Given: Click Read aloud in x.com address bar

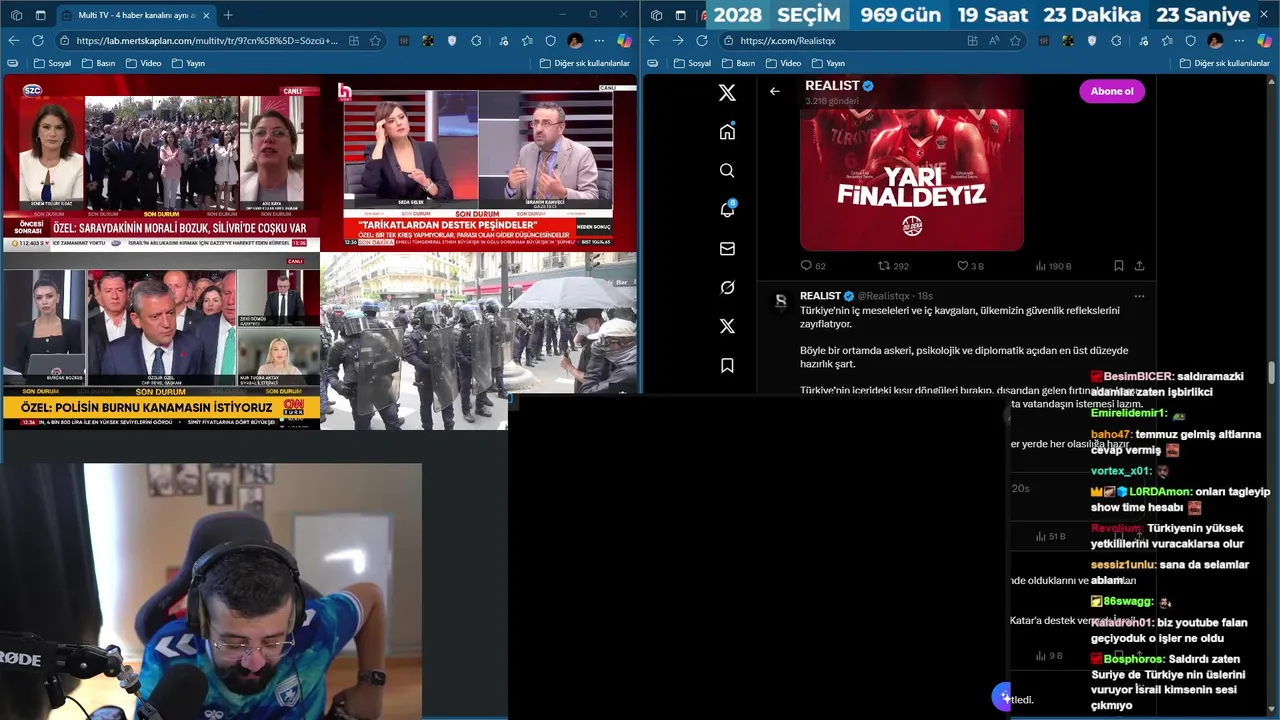Looking at the screenshot, I should (994, 41).
